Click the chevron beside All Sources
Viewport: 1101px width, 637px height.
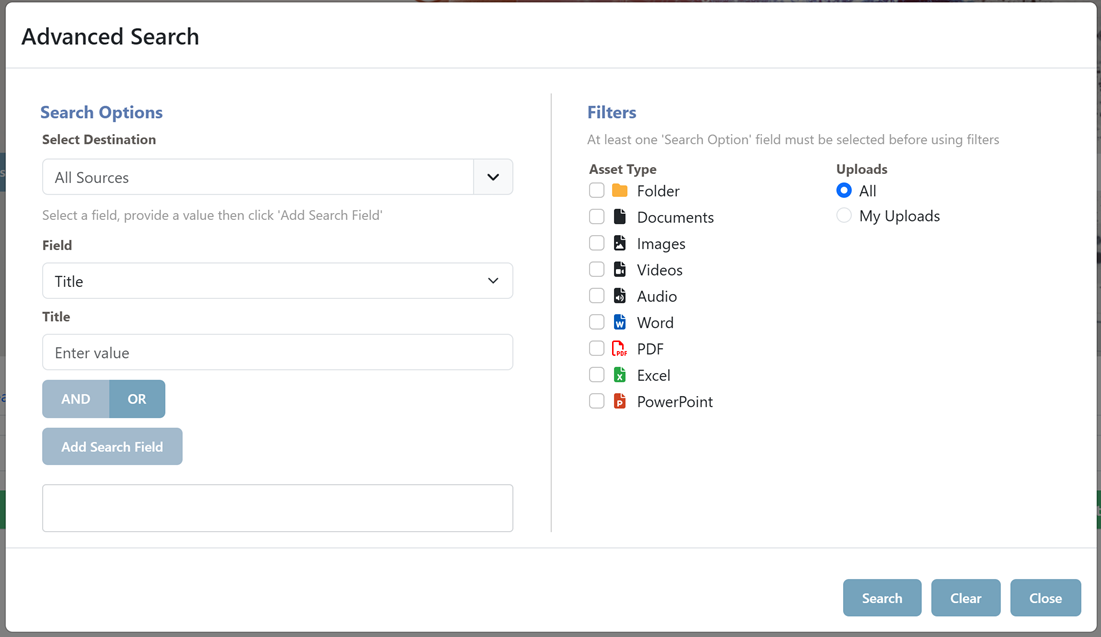tap(493, 177)
